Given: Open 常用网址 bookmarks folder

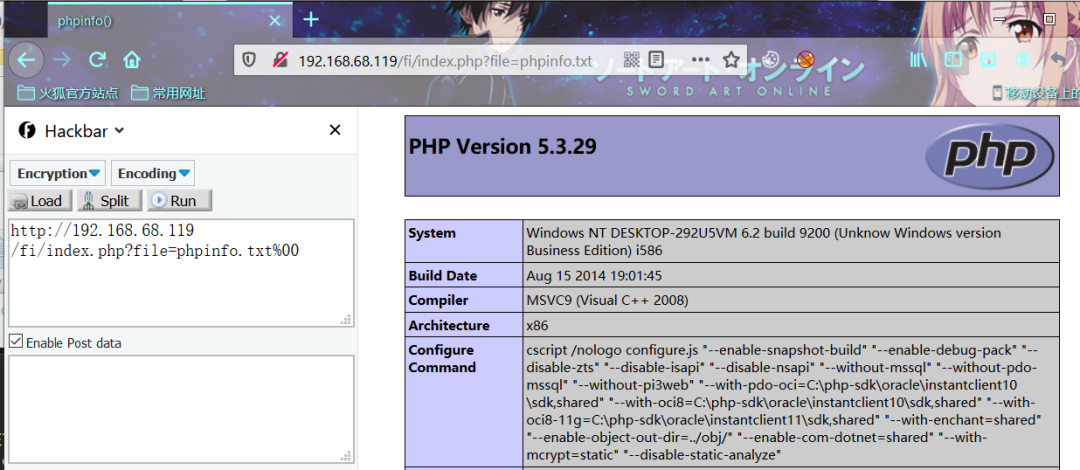Looking at the screenshot, I should pos(168,93).
